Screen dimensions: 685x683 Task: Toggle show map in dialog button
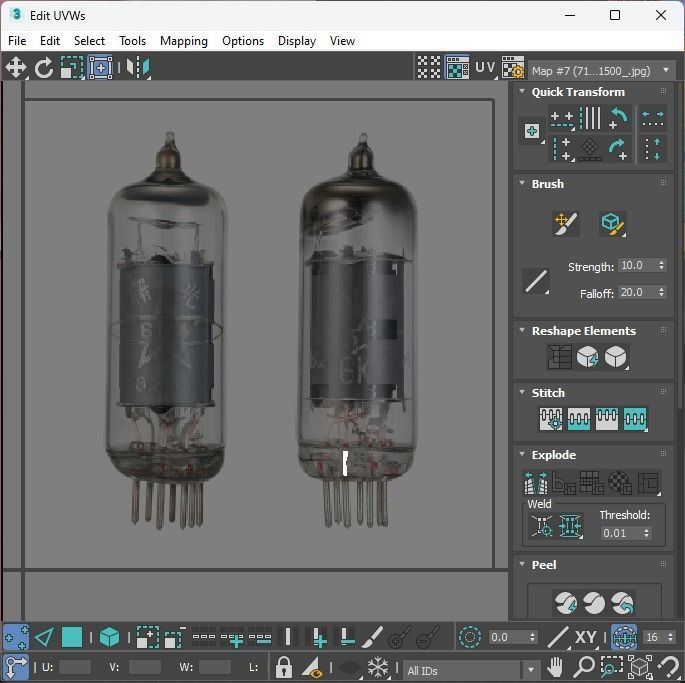coord(457,67)
